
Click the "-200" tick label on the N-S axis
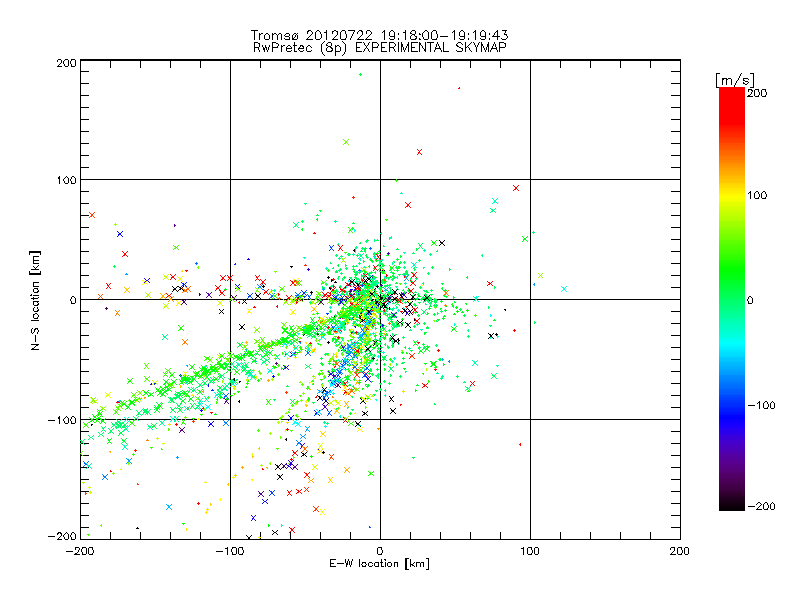pyautogui.click(x=62, y=536)
